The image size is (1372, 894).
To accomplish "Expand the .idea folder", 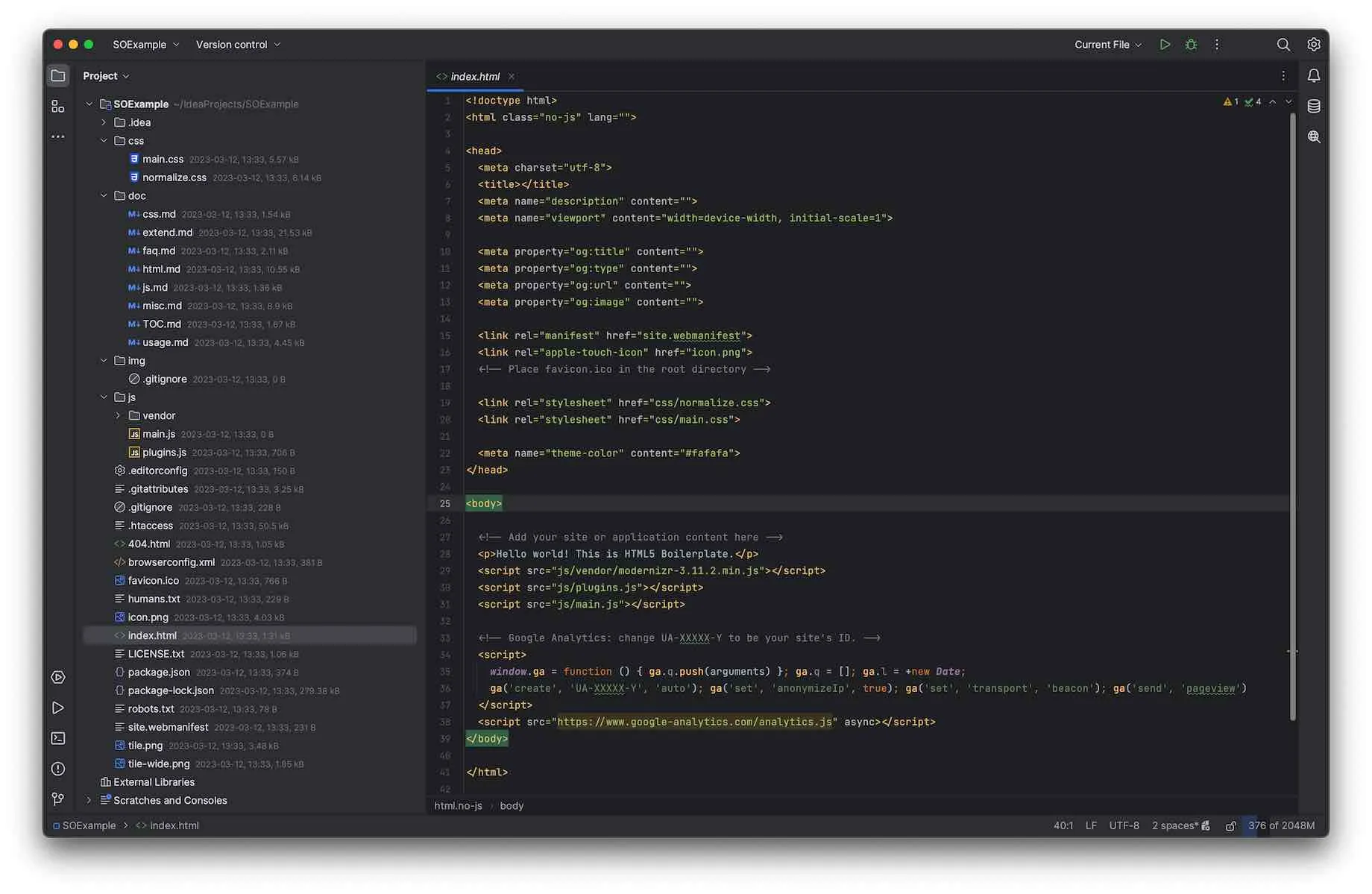I will (x=104, y=122).
